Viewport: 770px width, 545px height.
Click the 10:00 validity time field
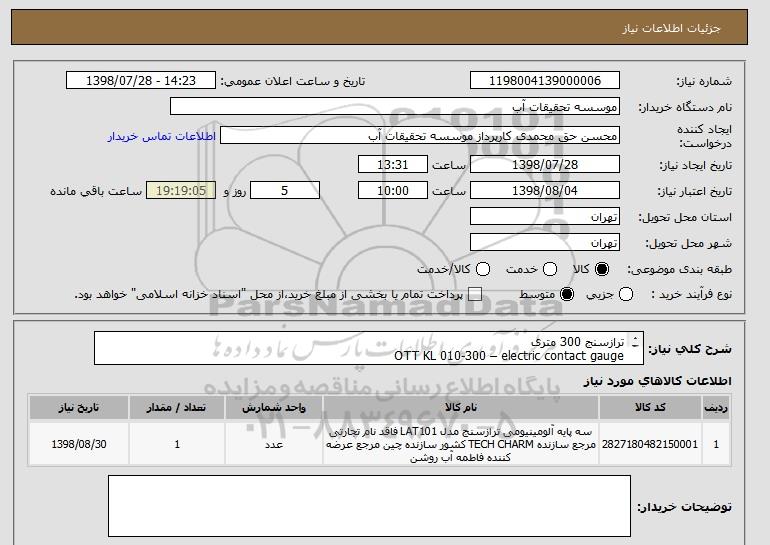click(393, 191)
